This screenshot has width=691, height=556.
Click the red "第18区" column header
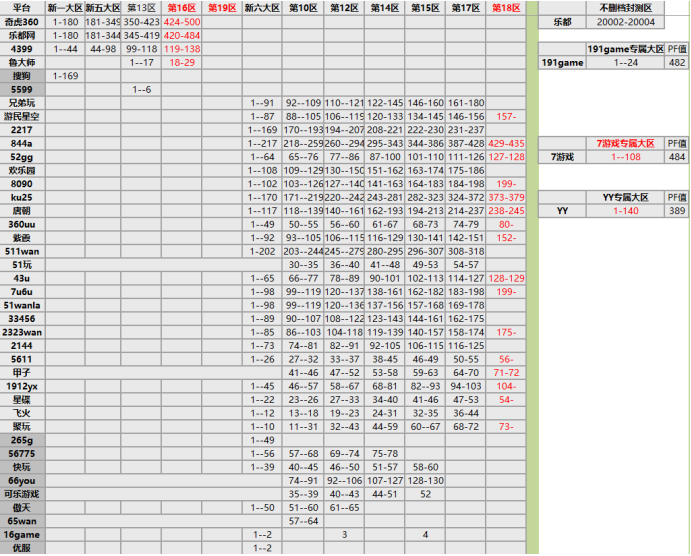(x=506, y=8)
